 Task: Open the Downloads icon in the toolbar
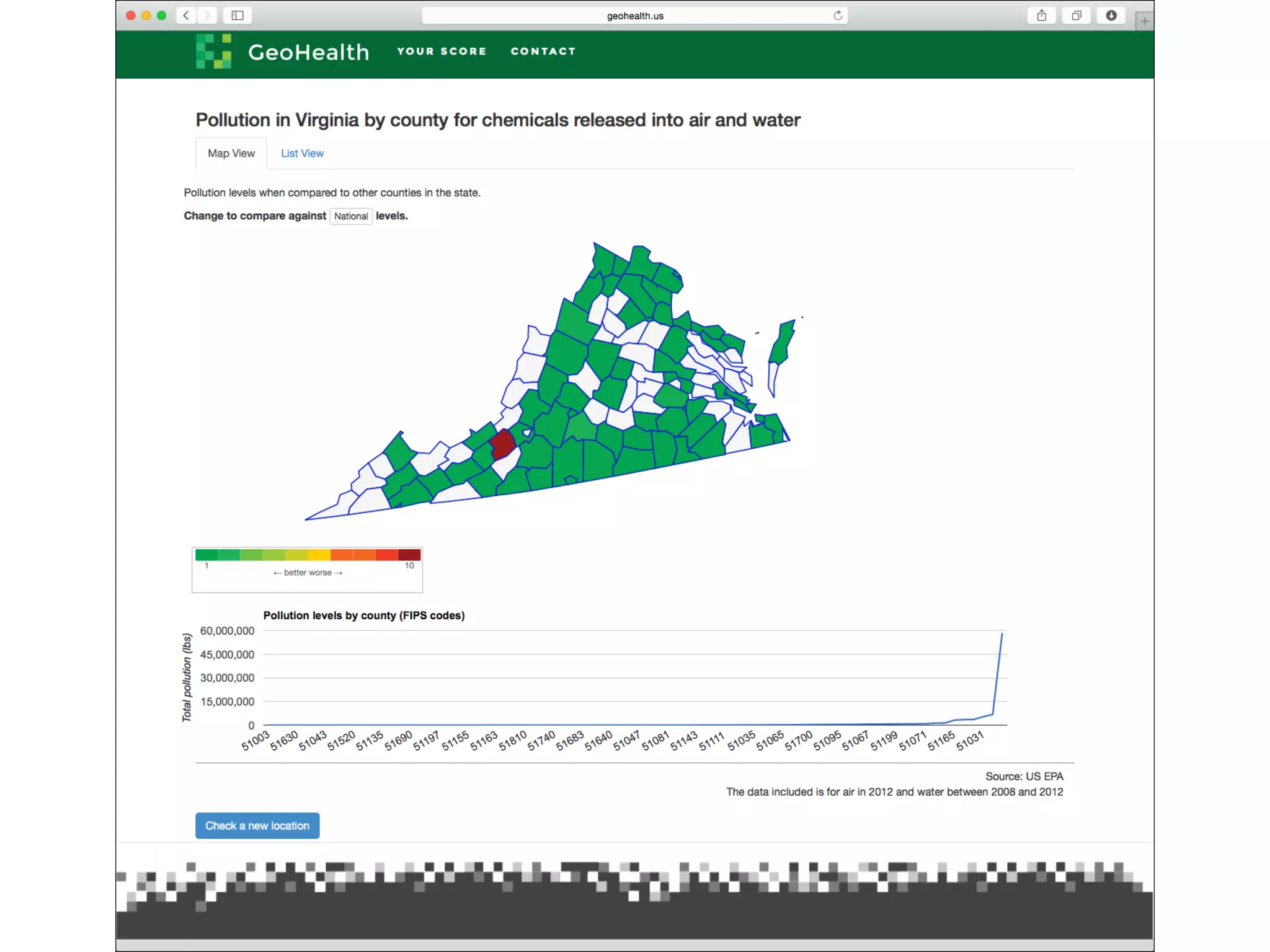(x=1111, y=15)
